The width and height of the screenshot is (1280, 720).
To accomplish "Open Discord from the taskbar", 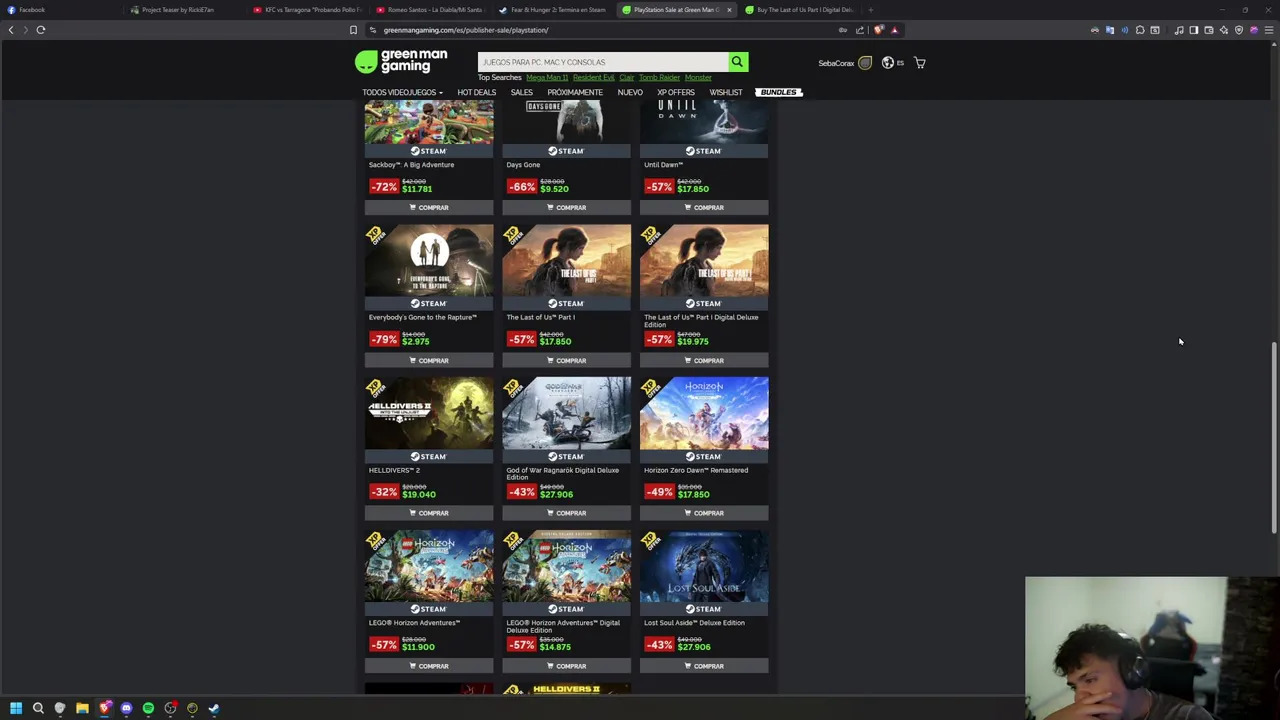I will click(x=126, y=708).
